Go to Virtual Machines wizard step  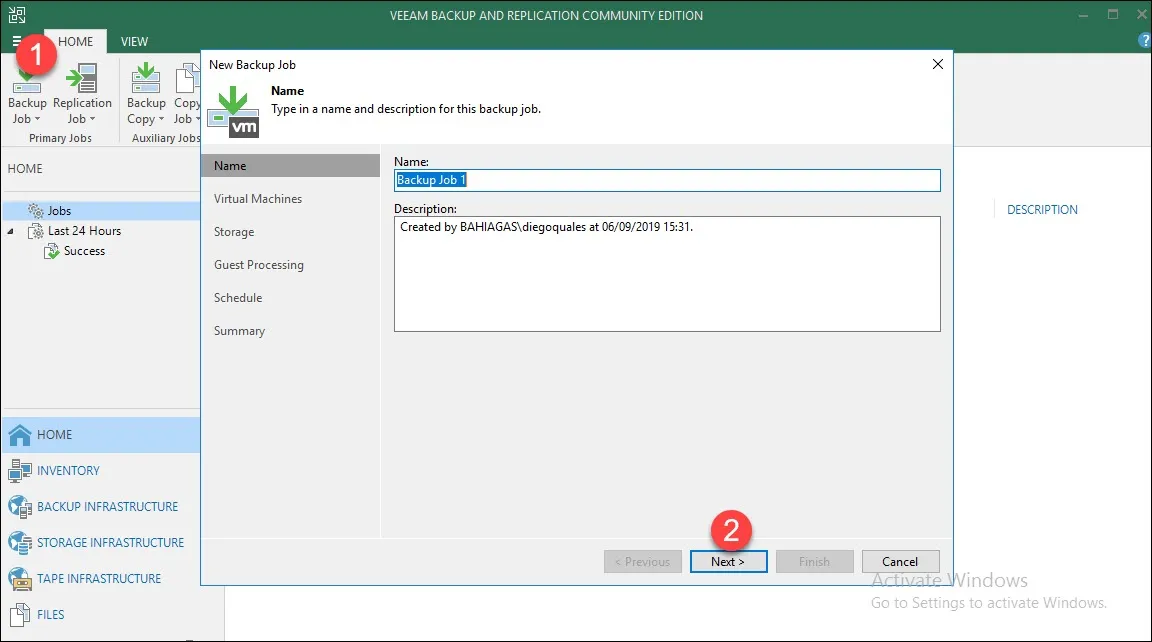coord(258,199)
